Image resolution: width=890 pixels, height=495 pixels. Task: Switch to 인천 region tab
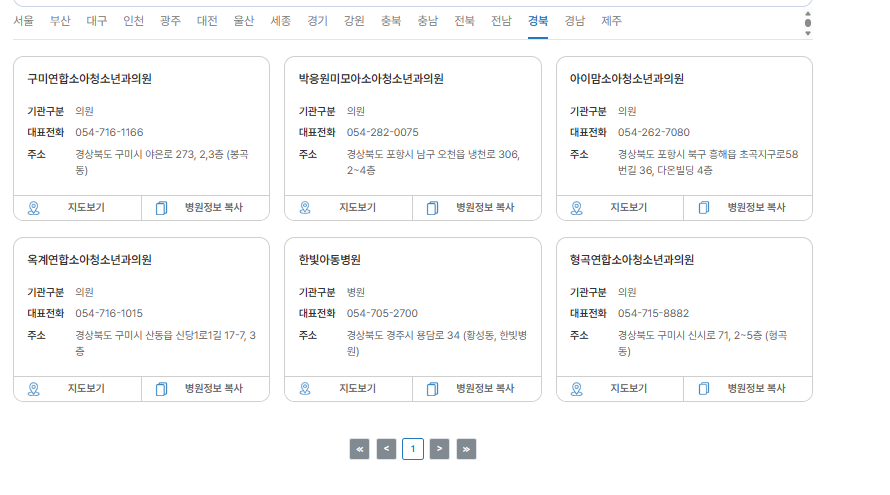click(133, 21)
